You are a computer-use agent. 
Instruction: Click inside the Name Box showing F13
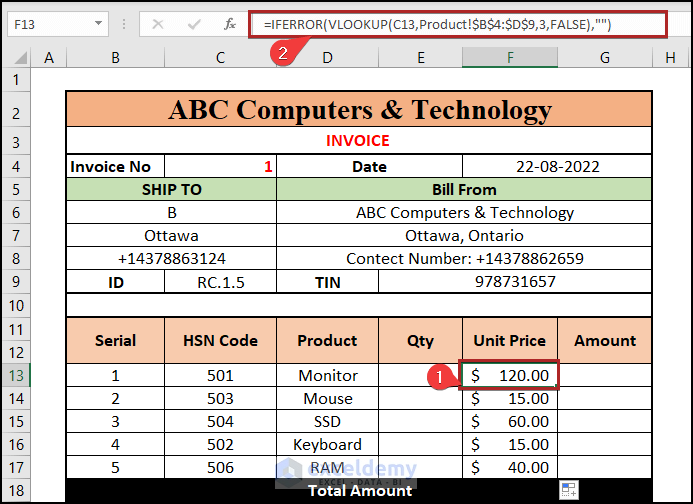50,24
